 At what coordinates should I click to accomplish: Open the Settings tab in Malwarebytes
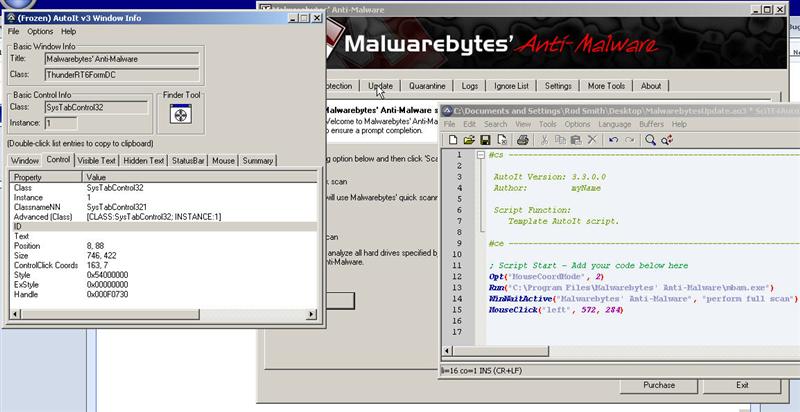tap(558, 86)
